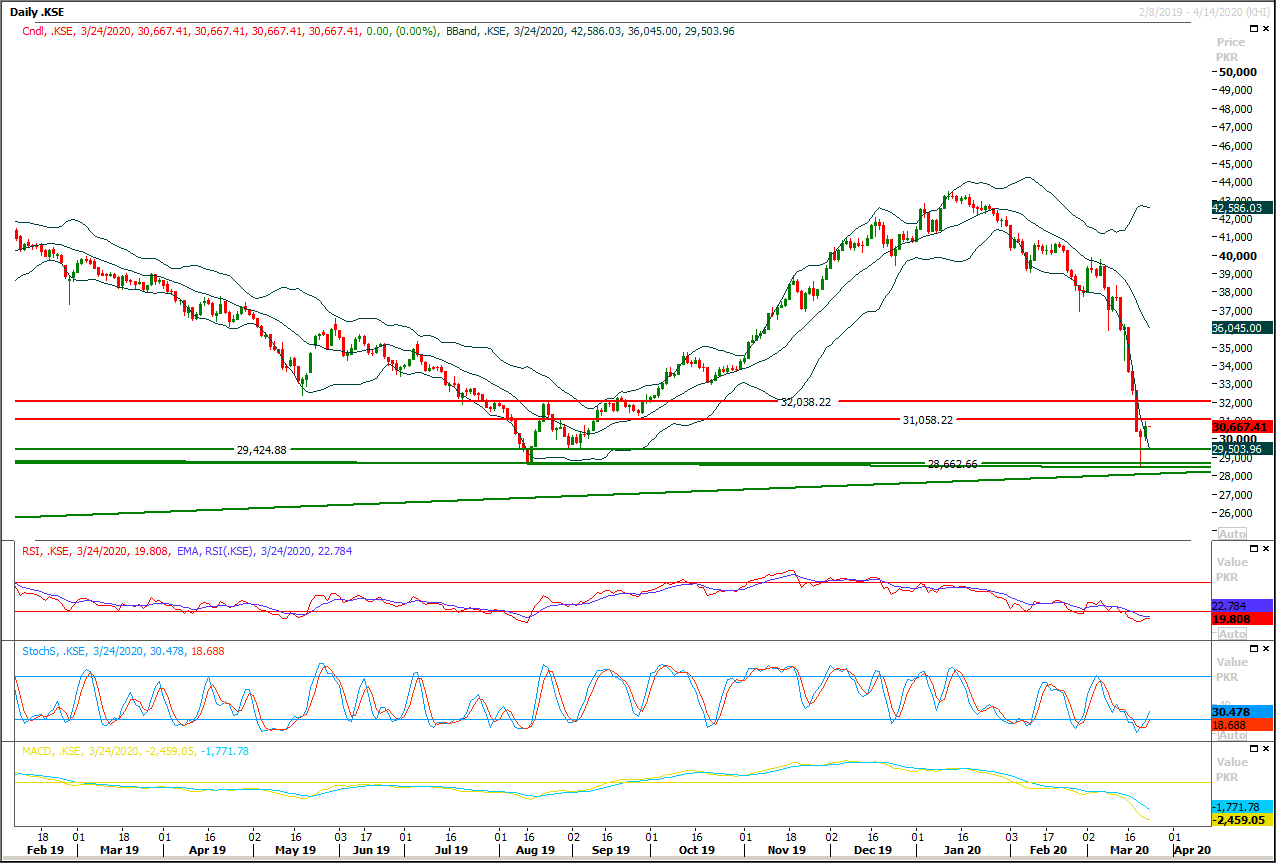Click the blue 30.478 StochS value tag
The width and height of the screenshot is (1276, 863).
point(1241,712)
